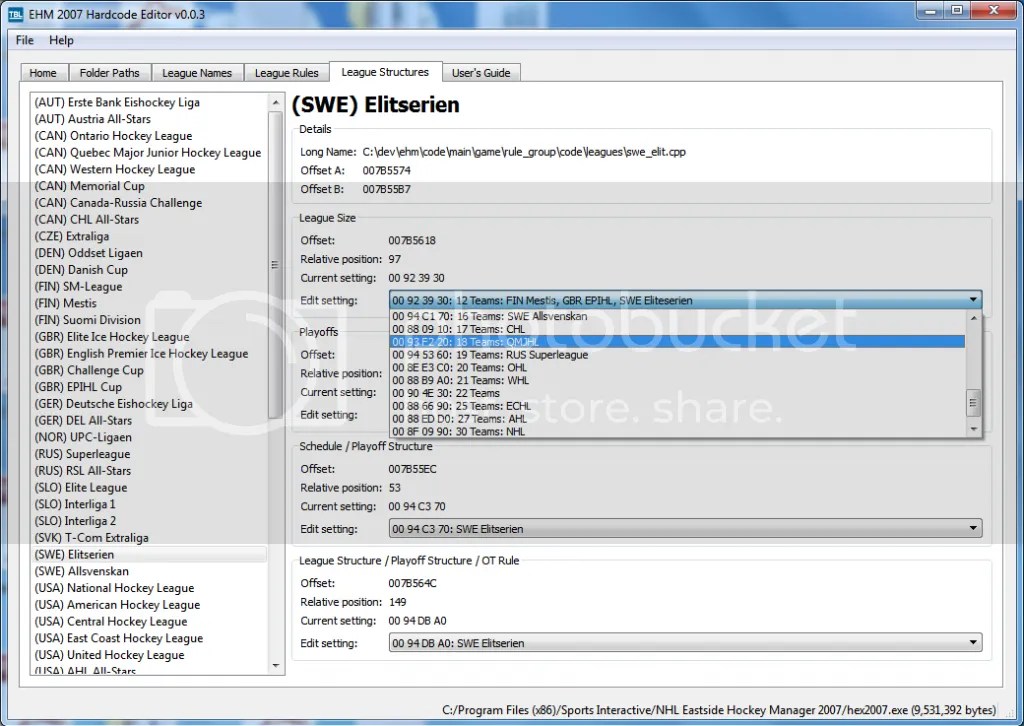Open the User's Guide tab

tap(481, 73)
